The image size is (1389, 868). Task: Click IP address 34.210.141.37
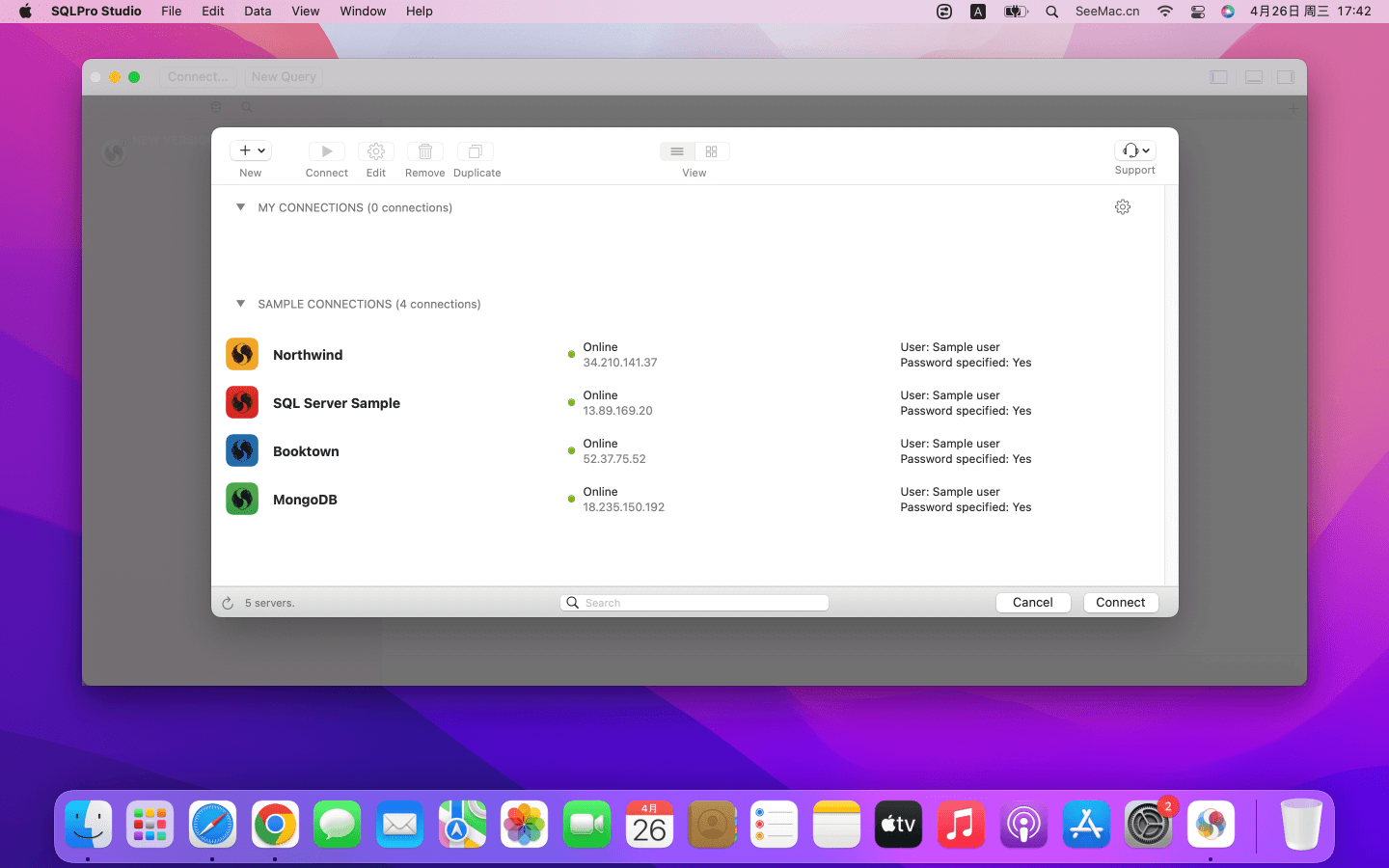tap(620, 363)
